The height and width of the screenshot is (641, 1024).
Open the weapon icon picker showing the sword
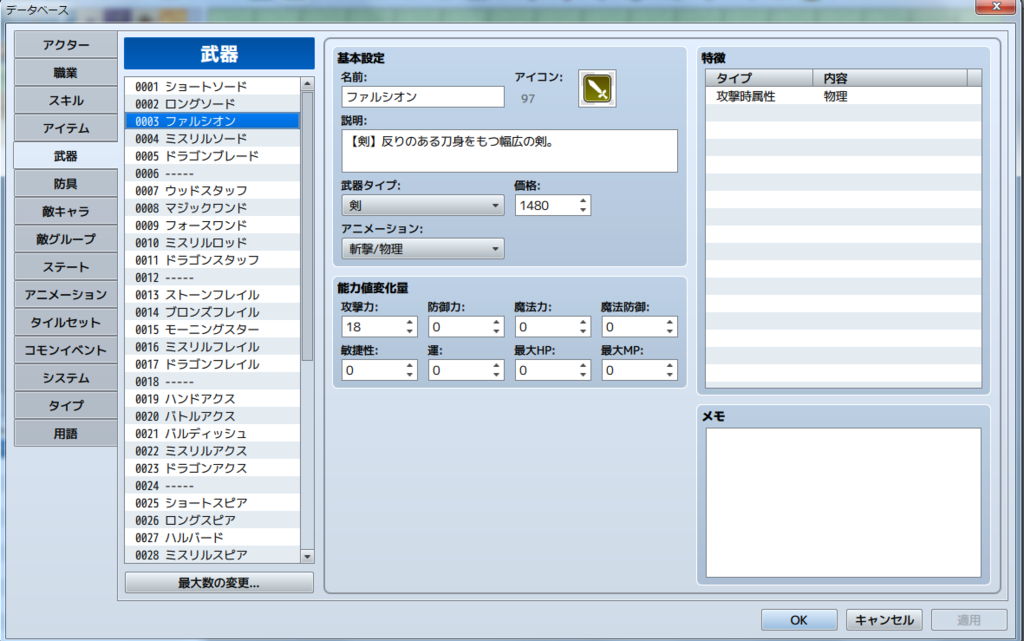point(596,88)
